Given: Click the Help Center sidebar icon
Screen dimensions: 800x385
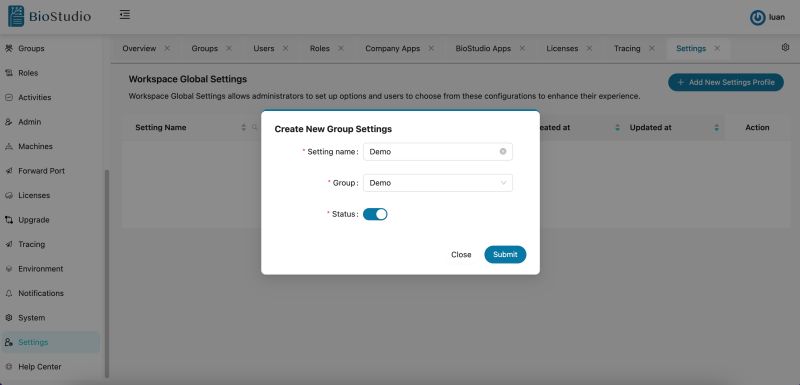Looking at the screenshot, I should click(9, 367).
